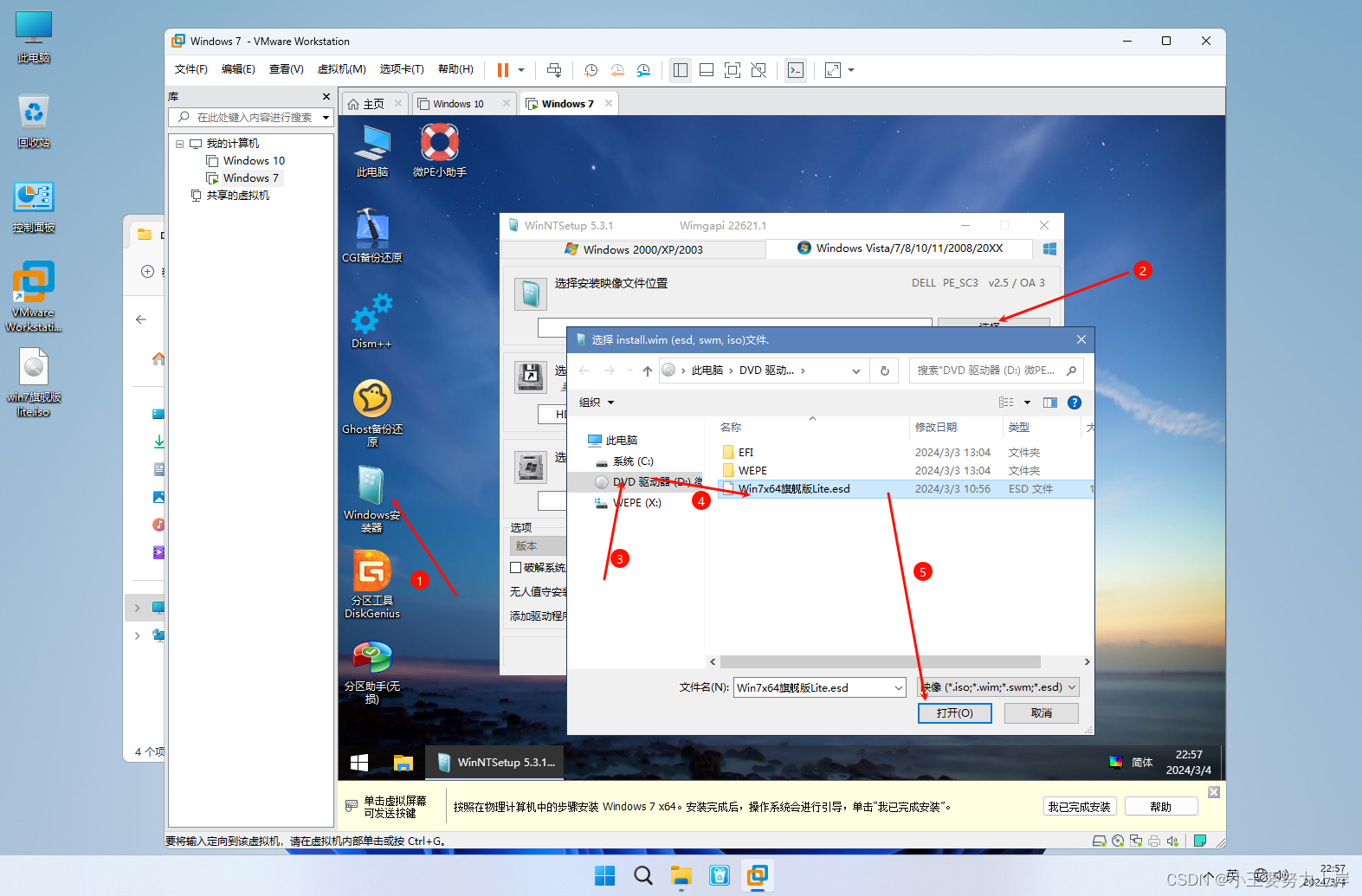This screenshot has height=896, width=1362.
Task: Click the file list horizontal scrollbar
Action: [x=880, y=662]
